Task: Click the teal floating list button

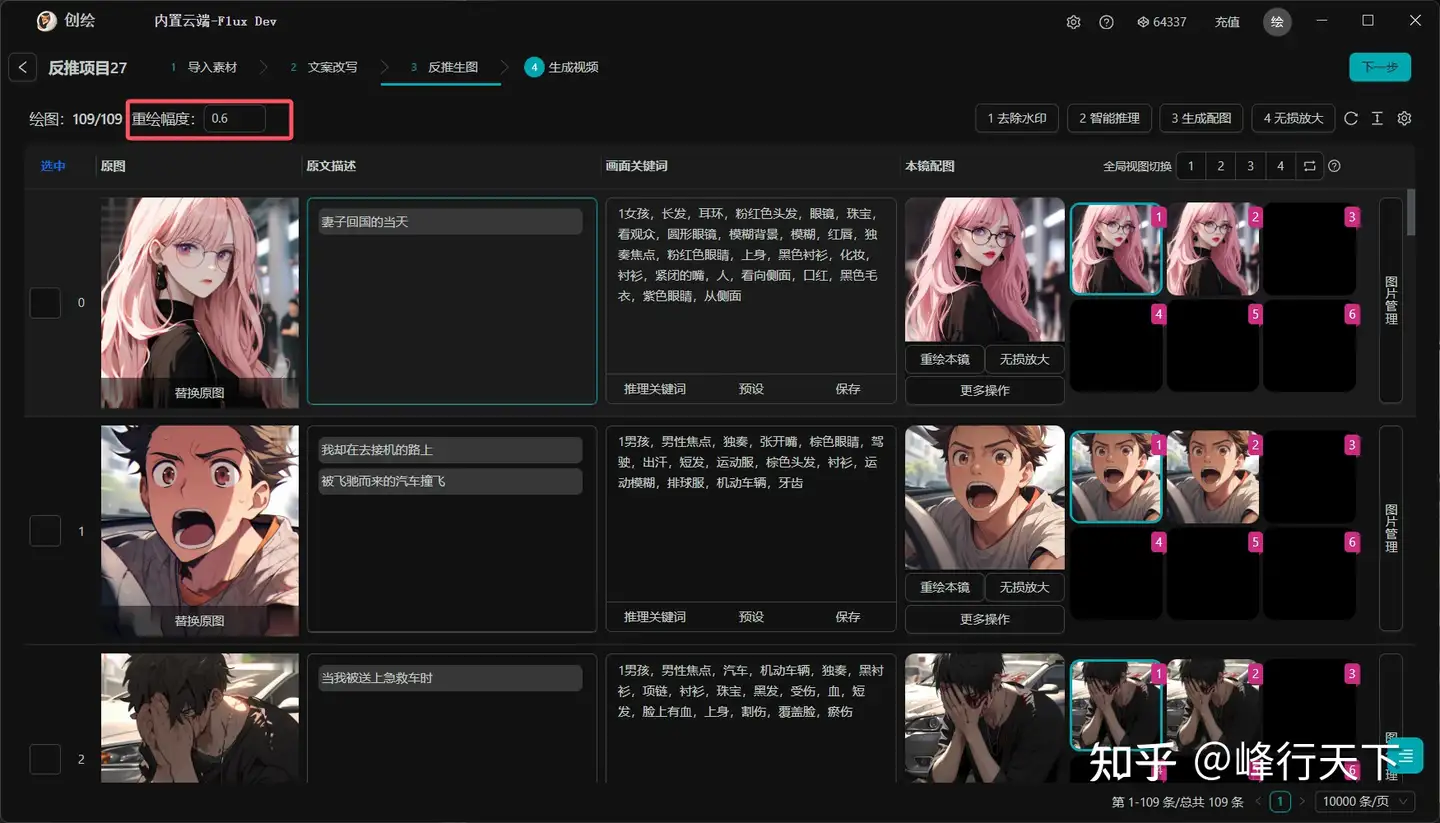Action: point(1406,755)
